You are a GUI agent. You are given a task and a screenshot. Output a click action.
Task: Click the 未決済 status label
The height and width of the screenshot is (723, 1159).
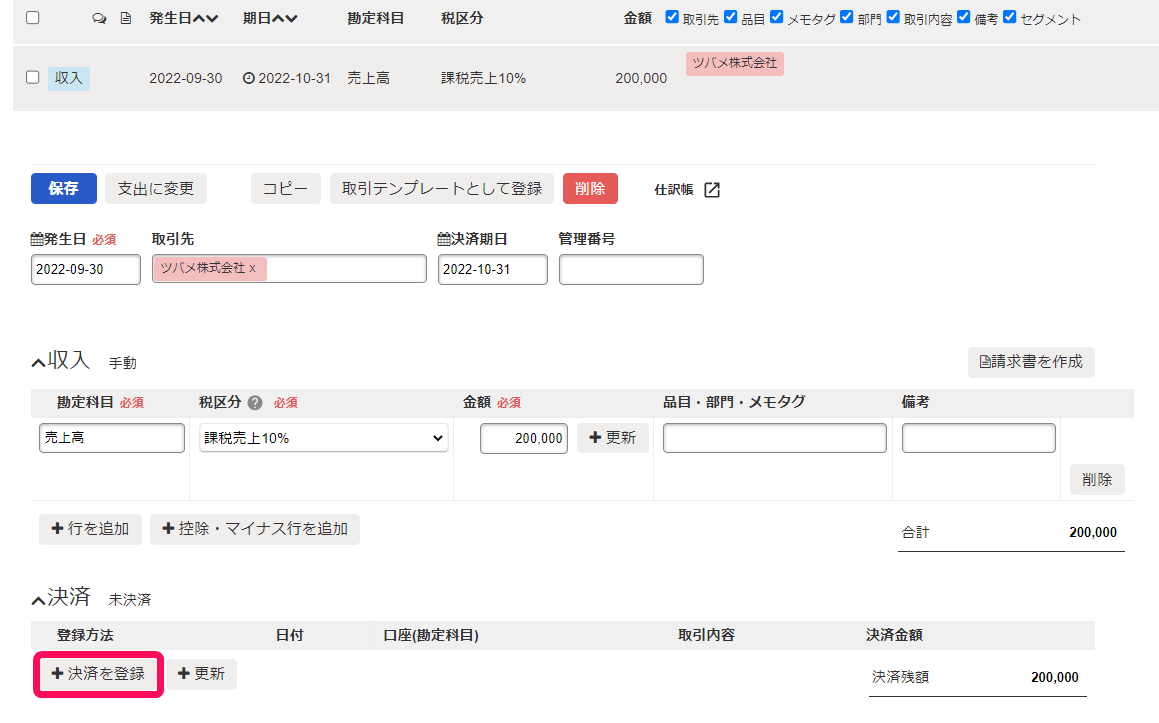pos(130,600)
